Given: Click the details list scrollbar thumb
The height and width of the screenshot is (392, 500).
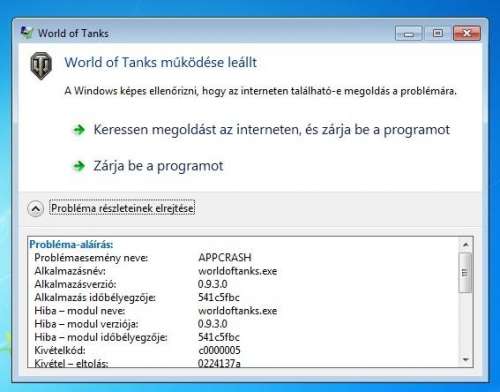Looking at the screenshot, I should click(x=465, y=273).
